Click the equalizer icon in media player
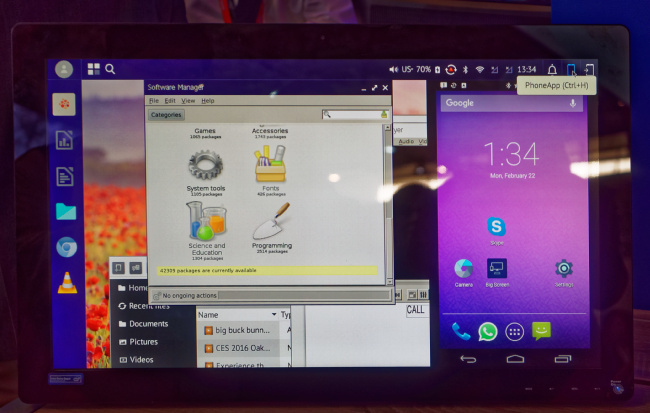 (423, 295)
